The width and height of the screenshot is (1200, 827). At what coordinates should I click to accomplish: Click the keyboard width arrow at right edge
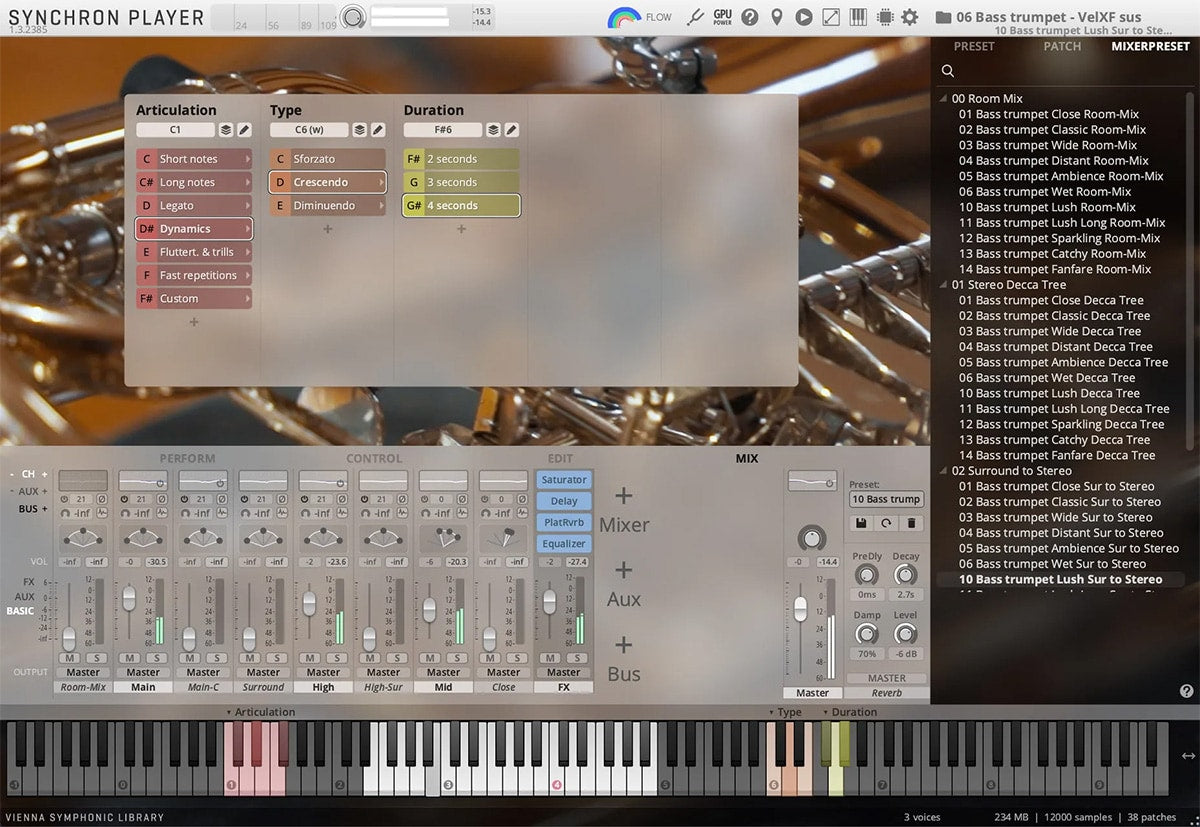coord(1188,756)
